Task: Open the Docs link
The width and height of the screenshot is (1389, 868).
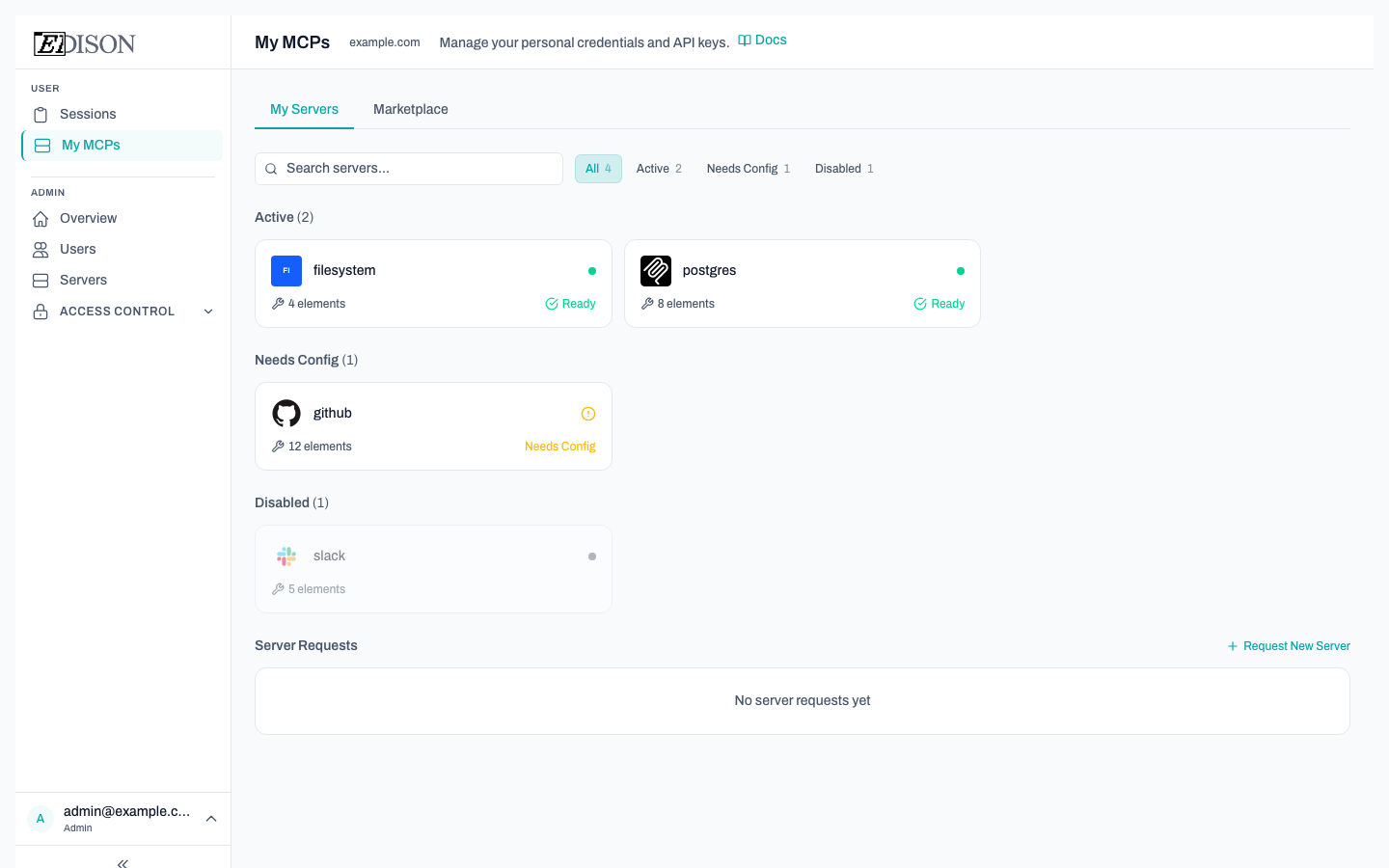Action: point(763,41)
